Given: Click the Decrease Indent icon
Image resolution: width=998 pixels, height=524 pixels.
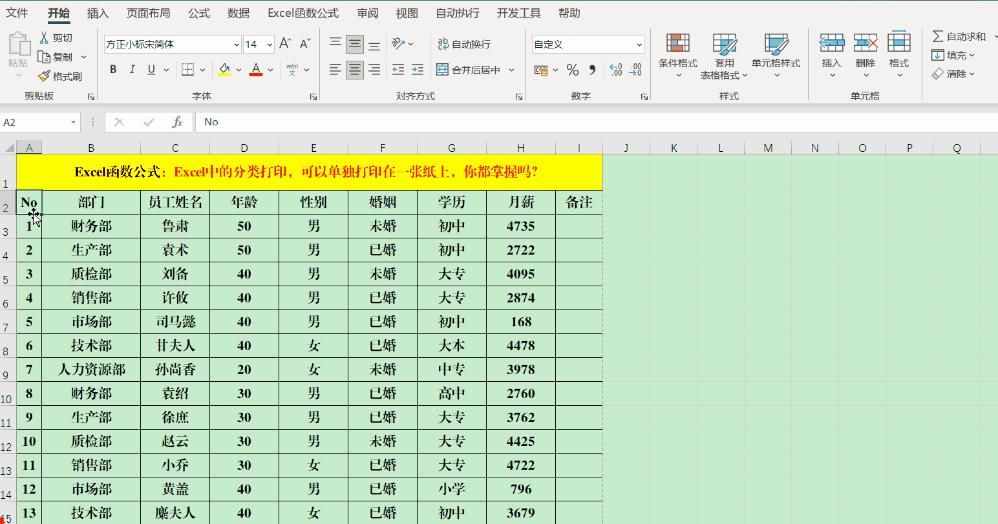Looking at the screenshot, I should tap(398, 69).
